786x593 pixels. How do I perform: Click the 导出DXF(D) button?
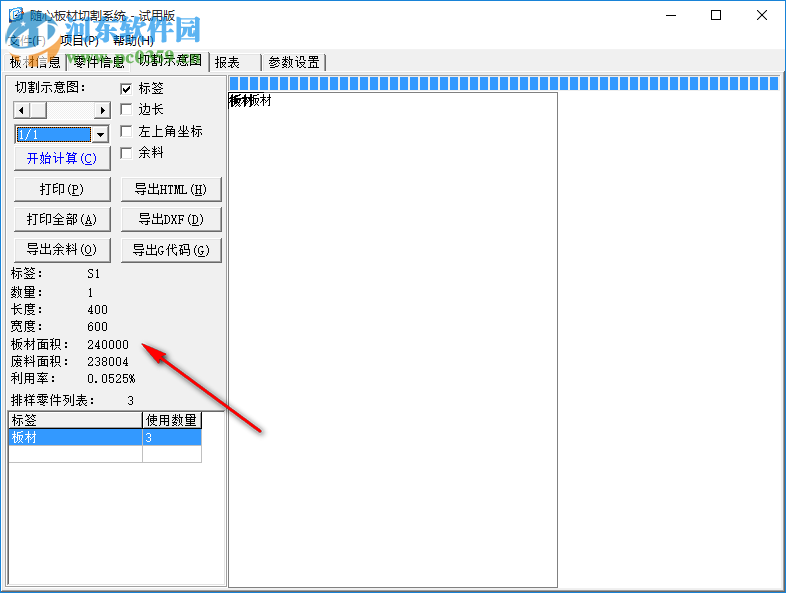tap(171, 220)
